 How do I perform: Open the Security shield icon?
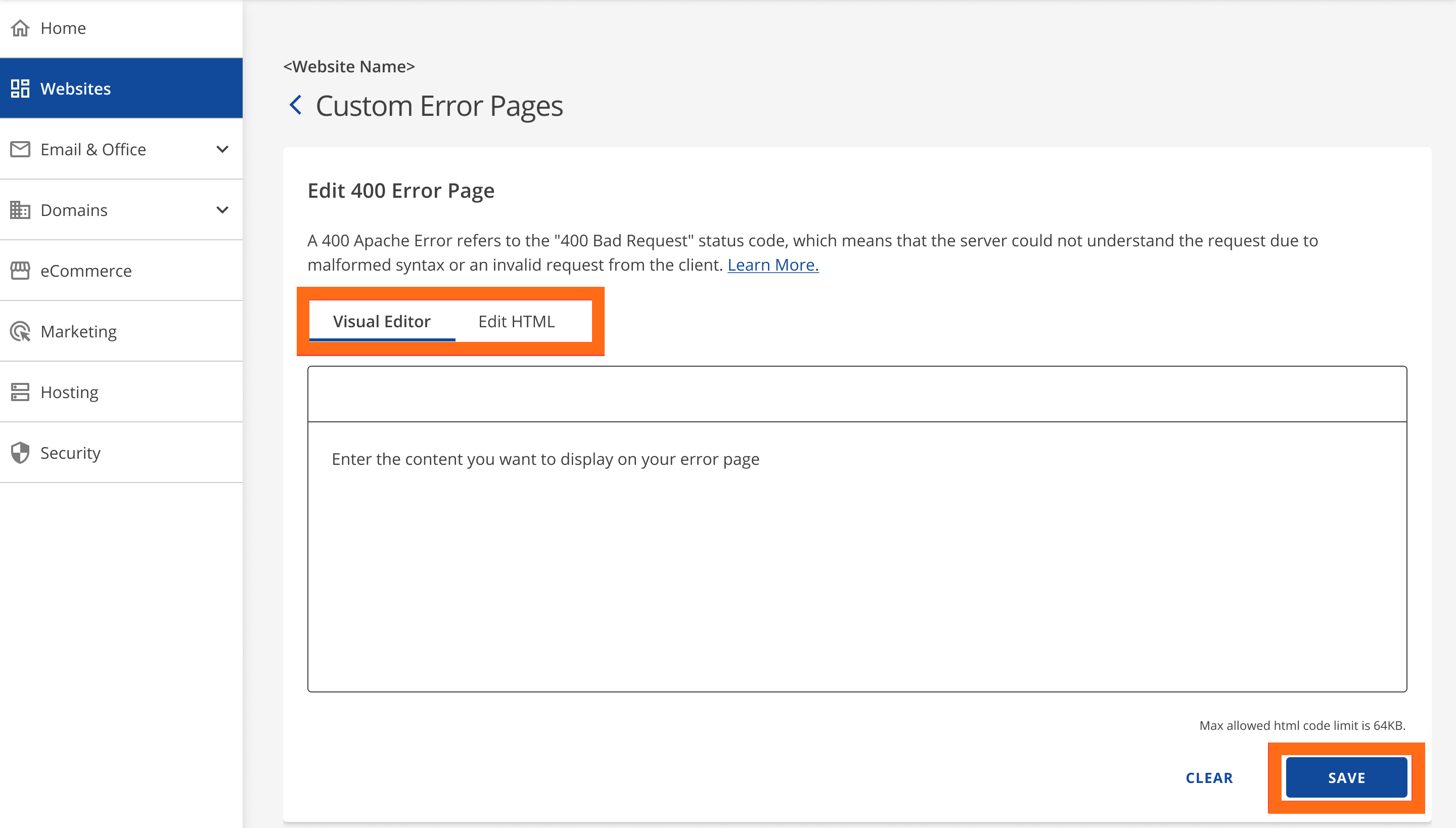point(20,452)
